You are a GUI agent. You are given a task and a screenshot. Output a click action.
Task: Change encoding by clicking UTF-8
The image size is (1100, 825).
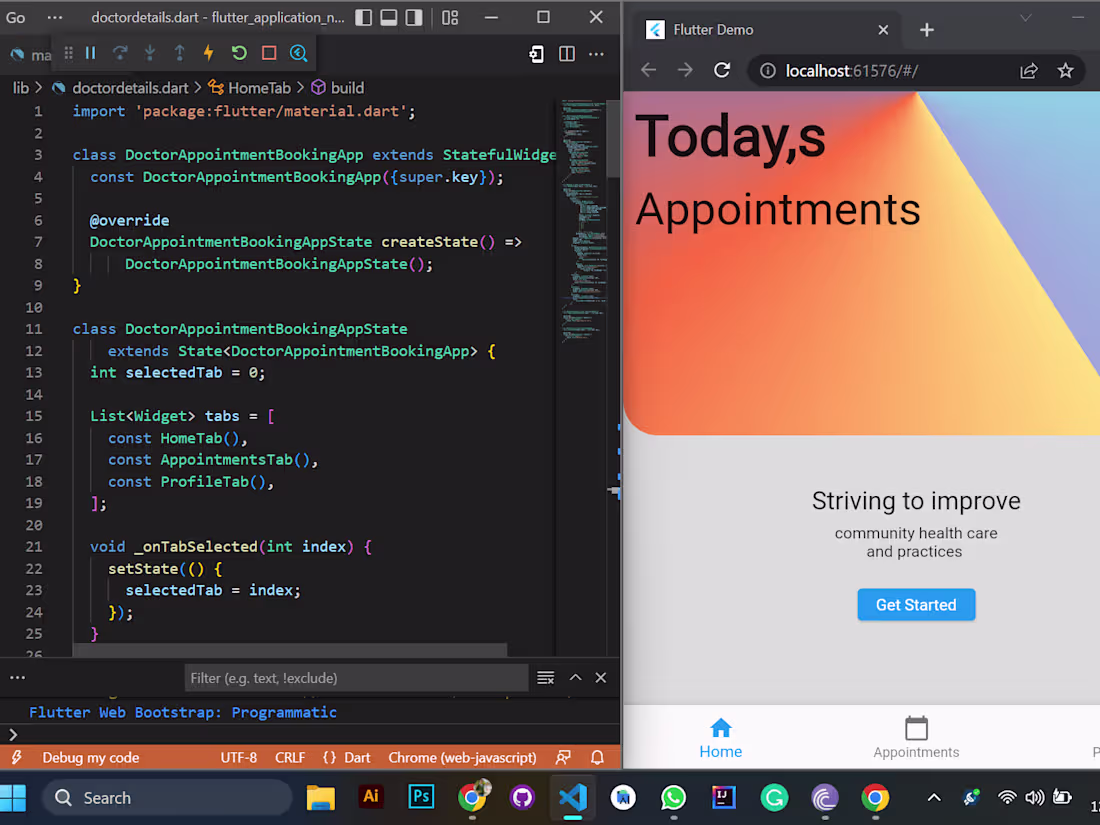pos(239,757)
